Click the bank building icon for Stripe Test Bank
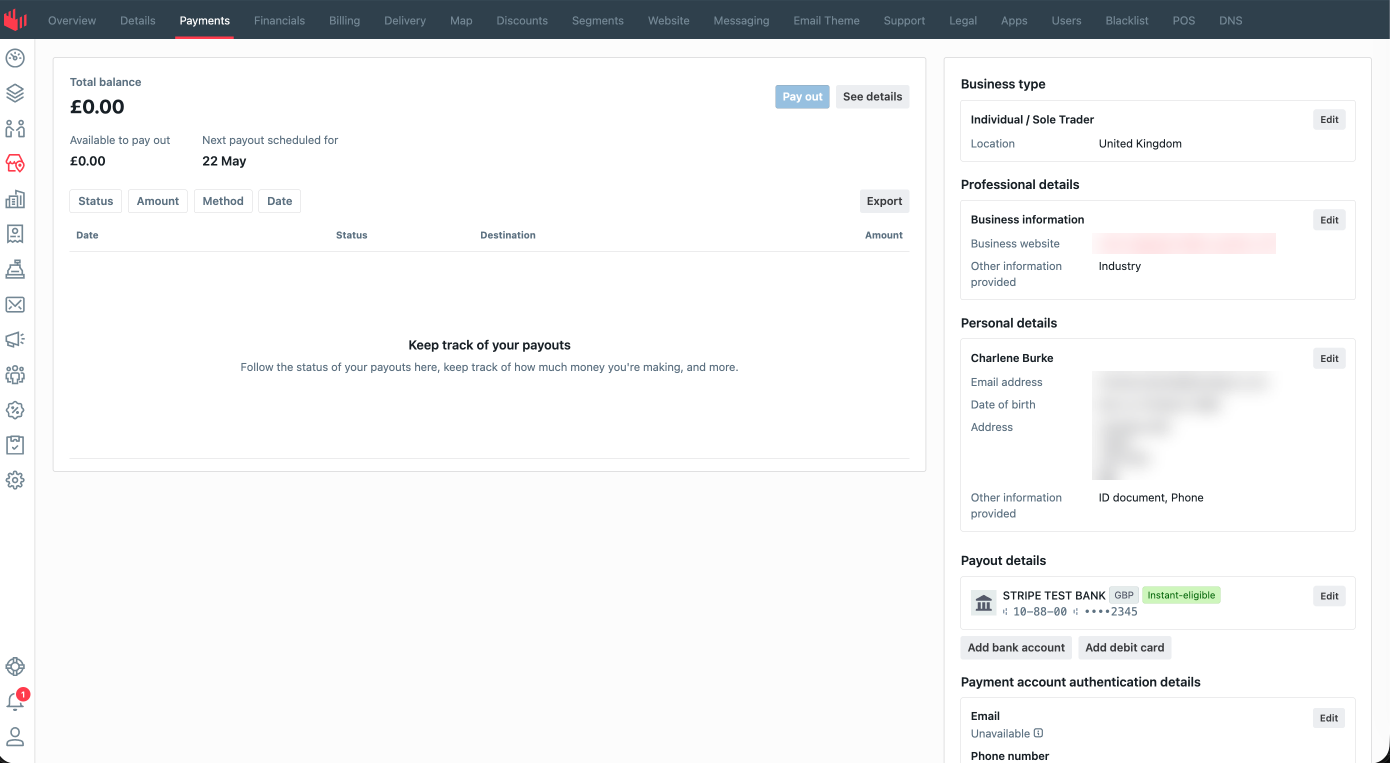 pos(984,603)
